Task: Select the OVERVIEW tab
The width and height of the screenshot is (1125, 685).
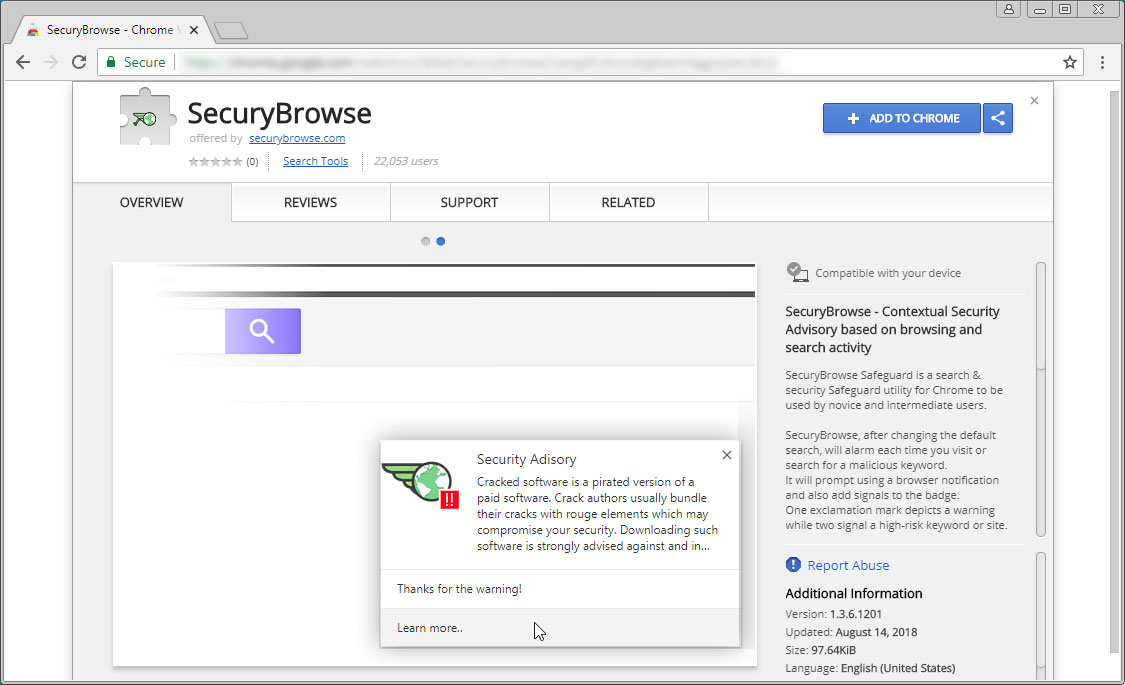Action: point(151,202)
